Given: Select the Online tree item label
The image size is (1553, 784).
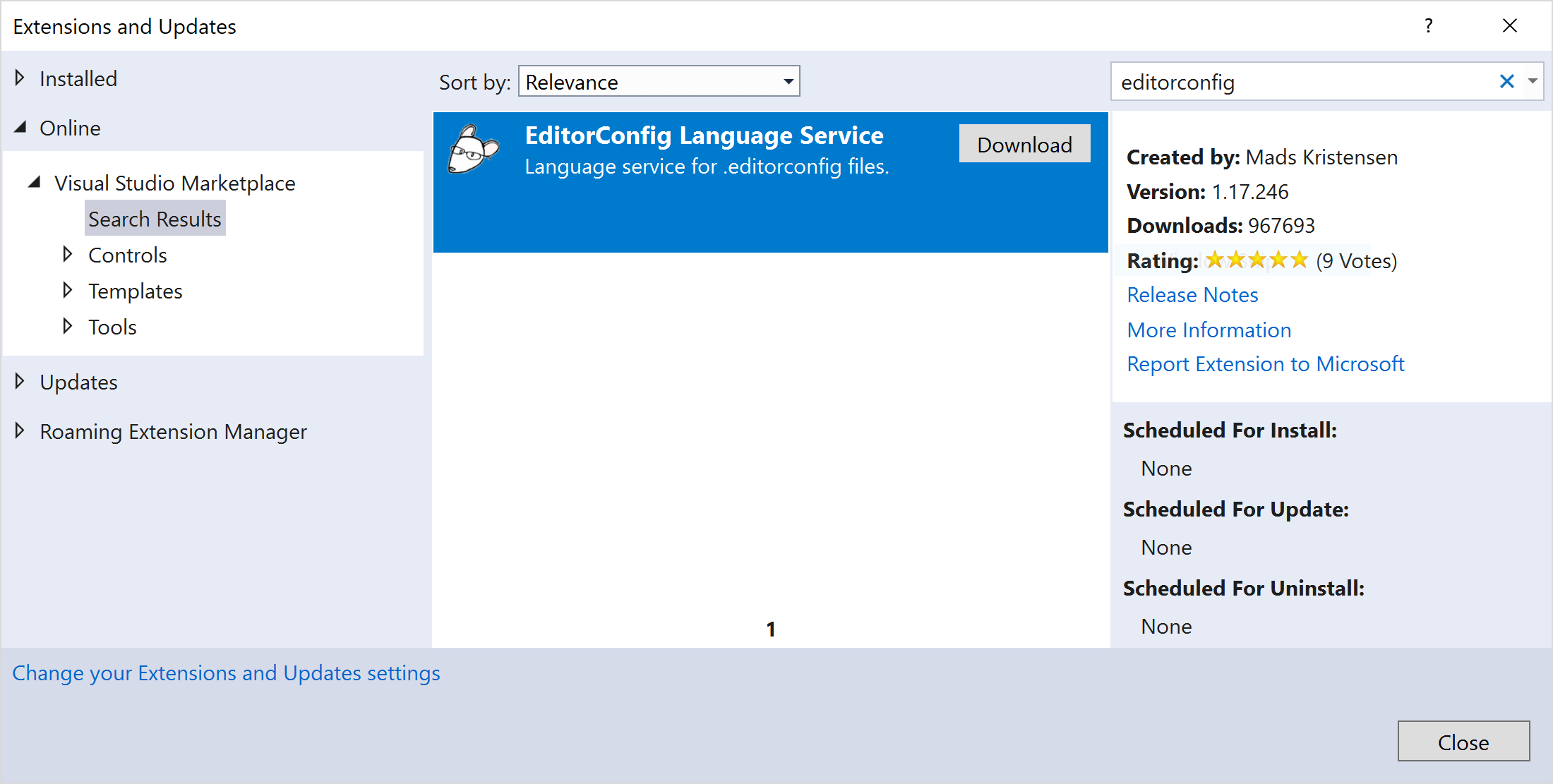Looking at the screenshot, I should tap(70, 128).
